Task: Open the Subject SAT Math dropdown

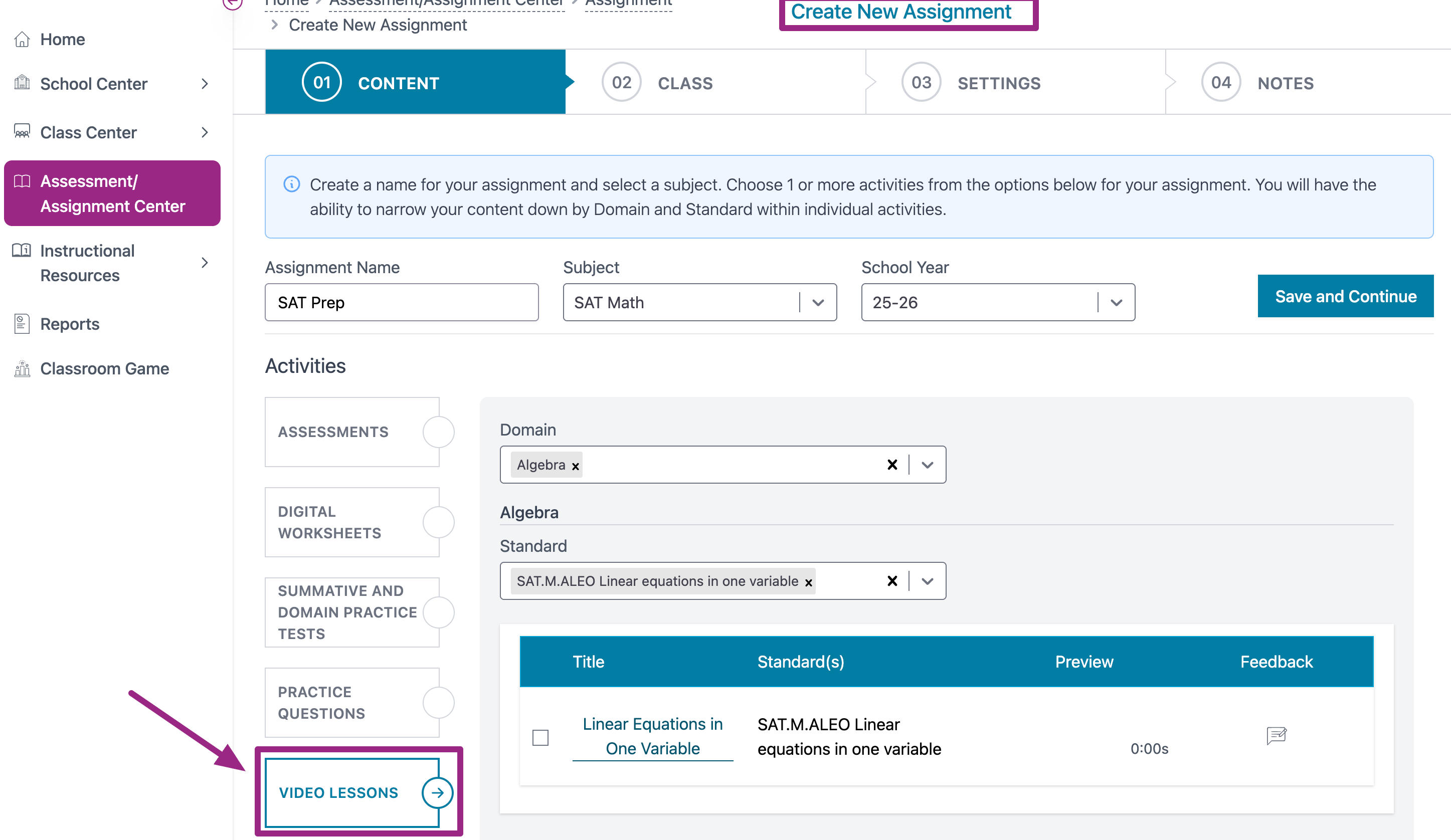Action: tap(818, 302)
